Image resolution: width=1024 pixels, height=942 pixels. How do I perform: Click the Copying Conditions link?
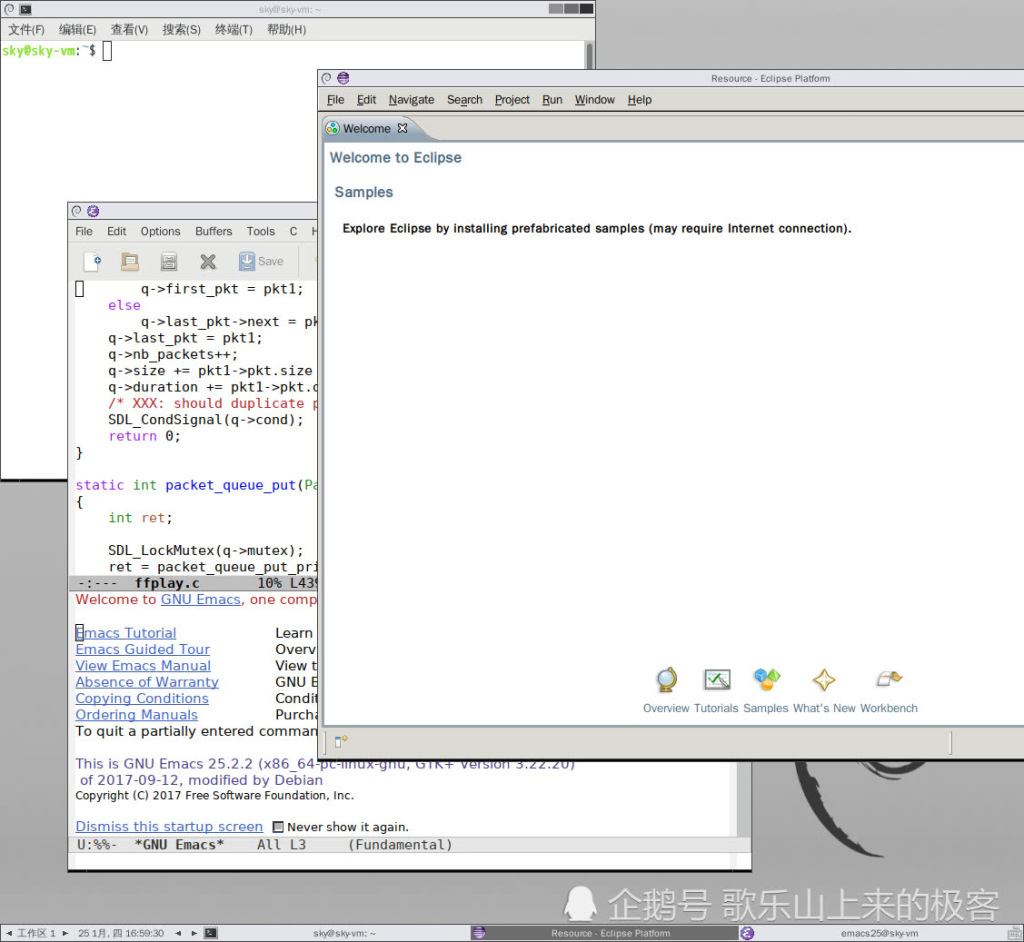pyautogui.click(x=142, y=698)
